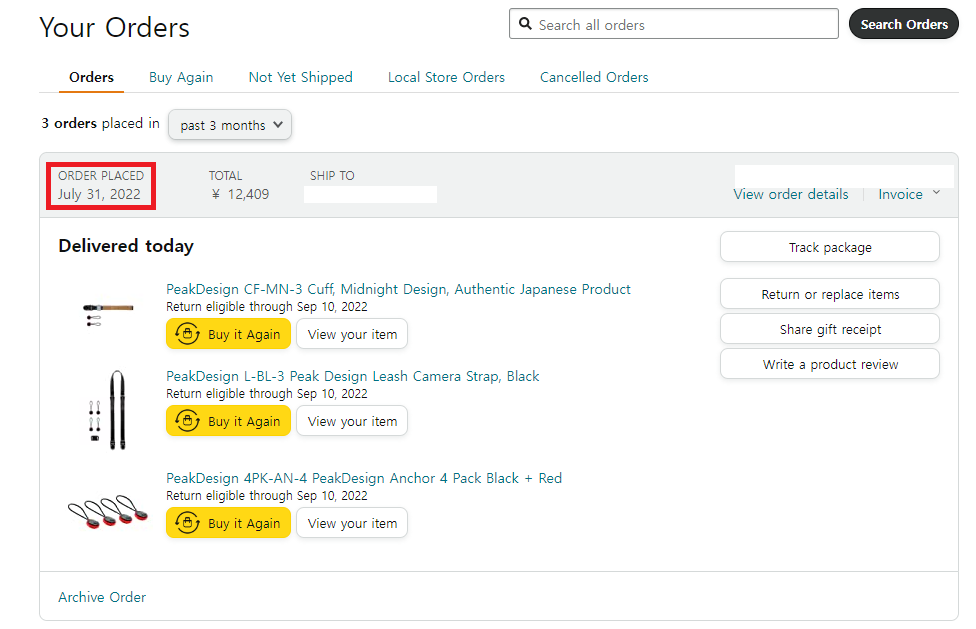View your item for the Cuff
976x629 pixels.
352,334
